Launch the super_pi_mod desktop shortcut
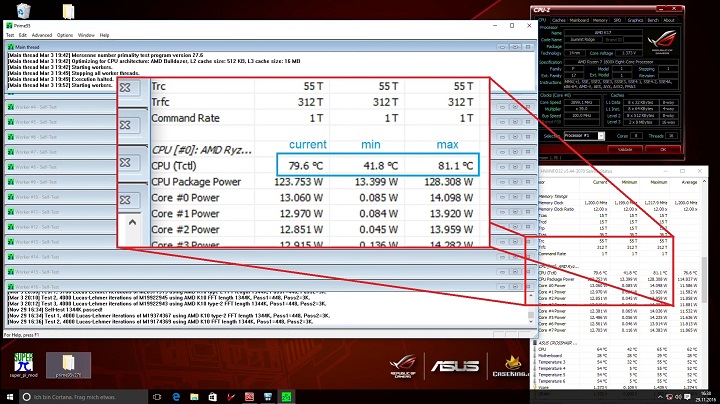 click(23, 365)
